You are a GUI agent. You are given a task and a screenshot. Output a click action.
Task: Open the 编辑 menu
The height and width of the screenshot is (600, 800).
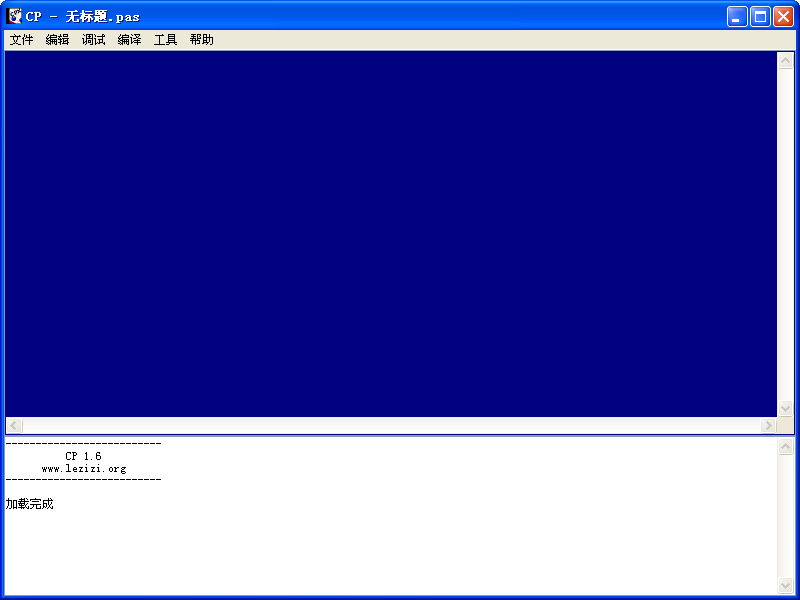point(58,40)
